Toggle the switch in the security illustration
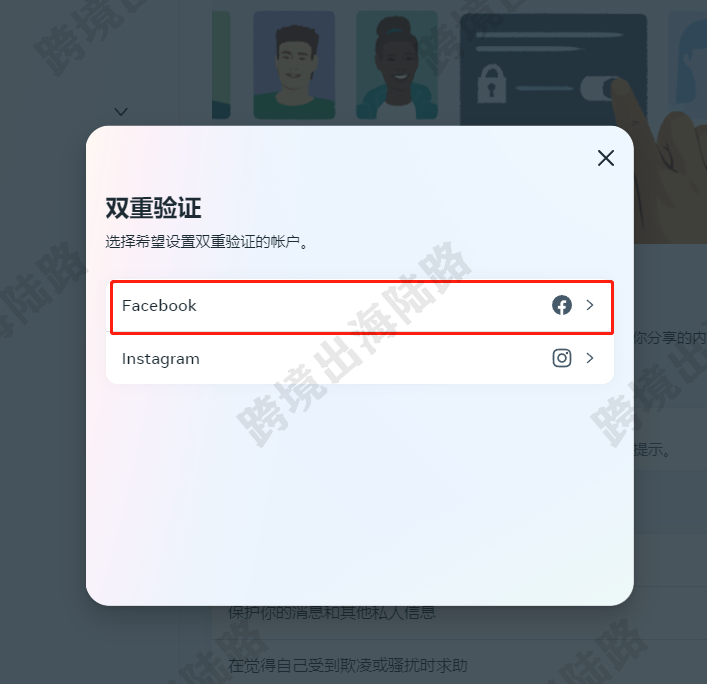Viewport: 707px width, 684px height. [x=600, y=88]
